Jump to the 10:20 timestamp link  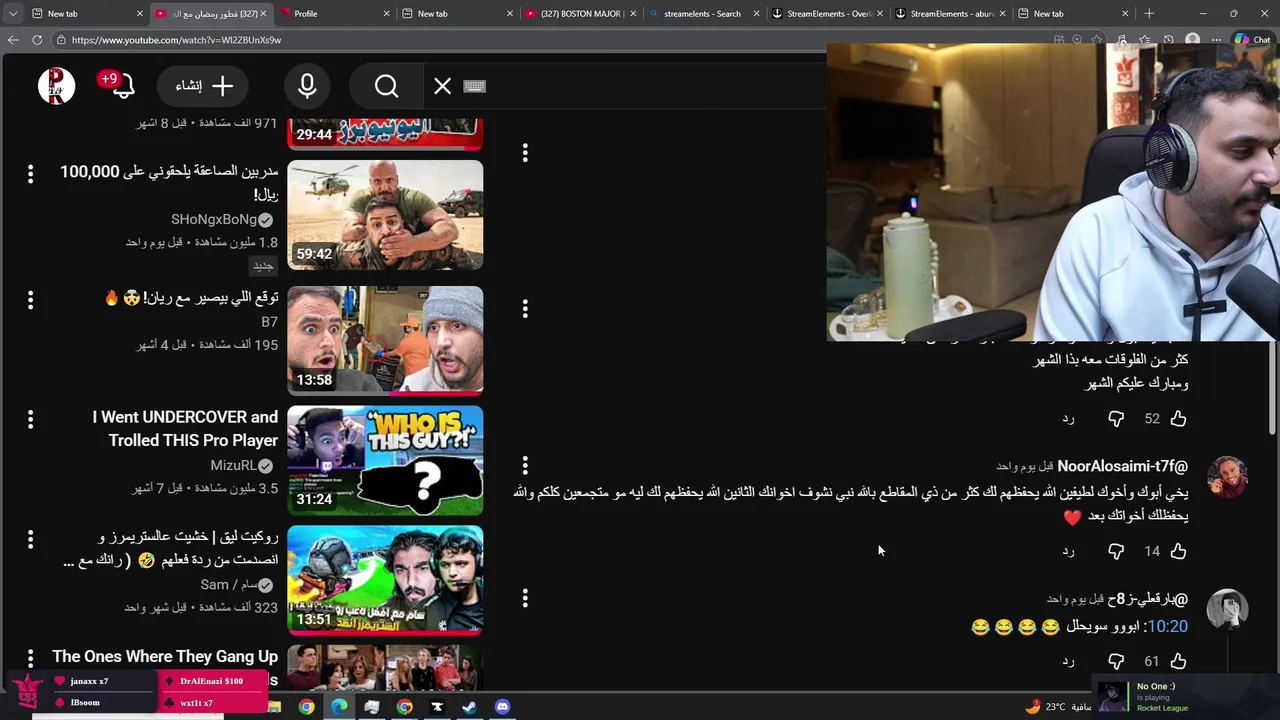click(x=1167, y=626)
